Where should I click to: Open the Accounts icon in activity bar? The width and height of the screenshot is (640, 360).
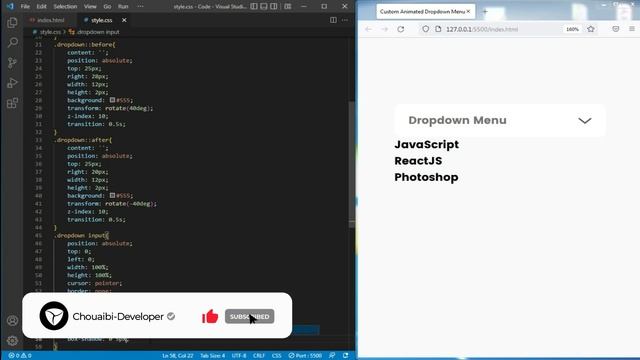[12, 320]
